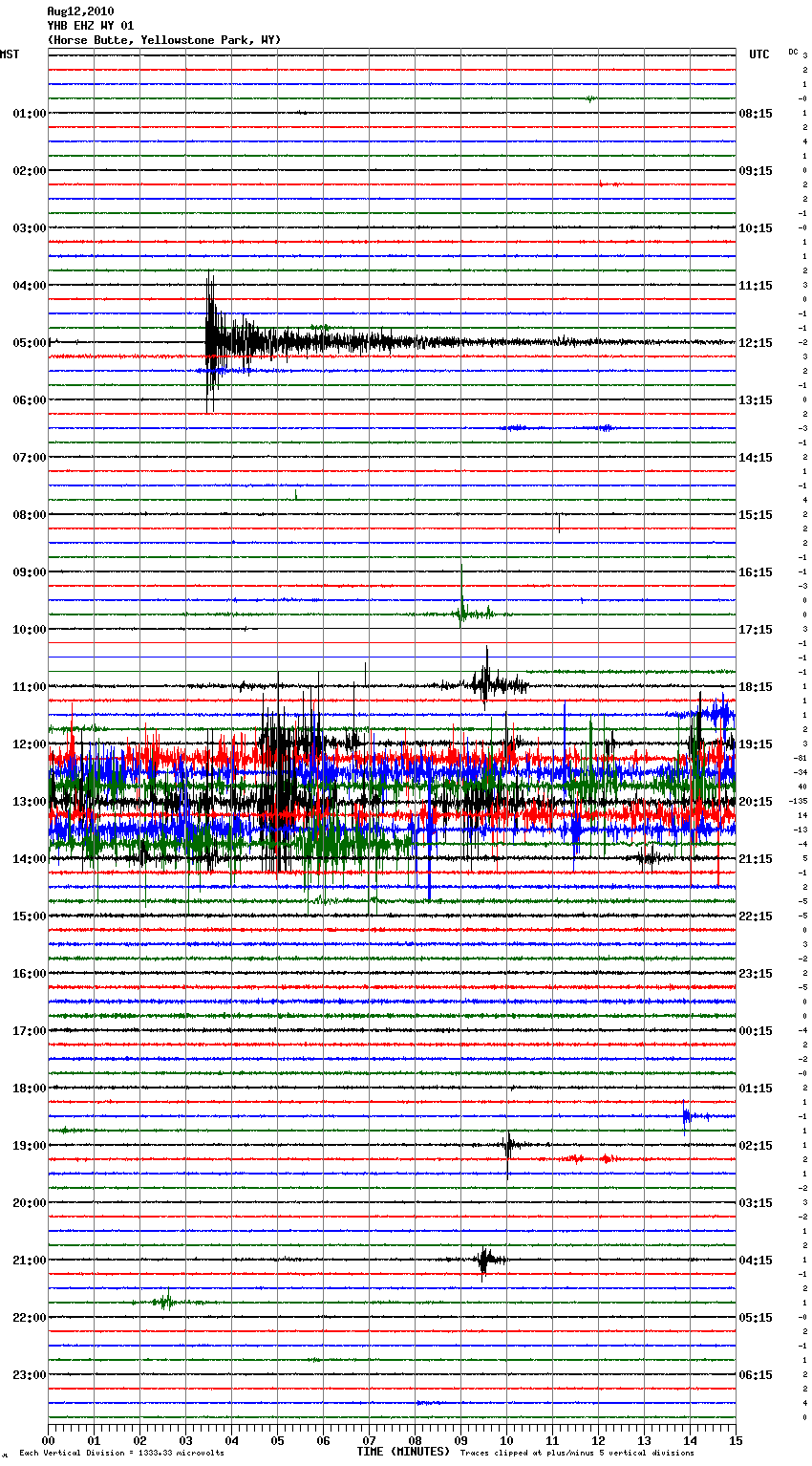The image size is (812, 1466).
Task: Select the 05:00 MST time label
Action: tap(29, 343)
